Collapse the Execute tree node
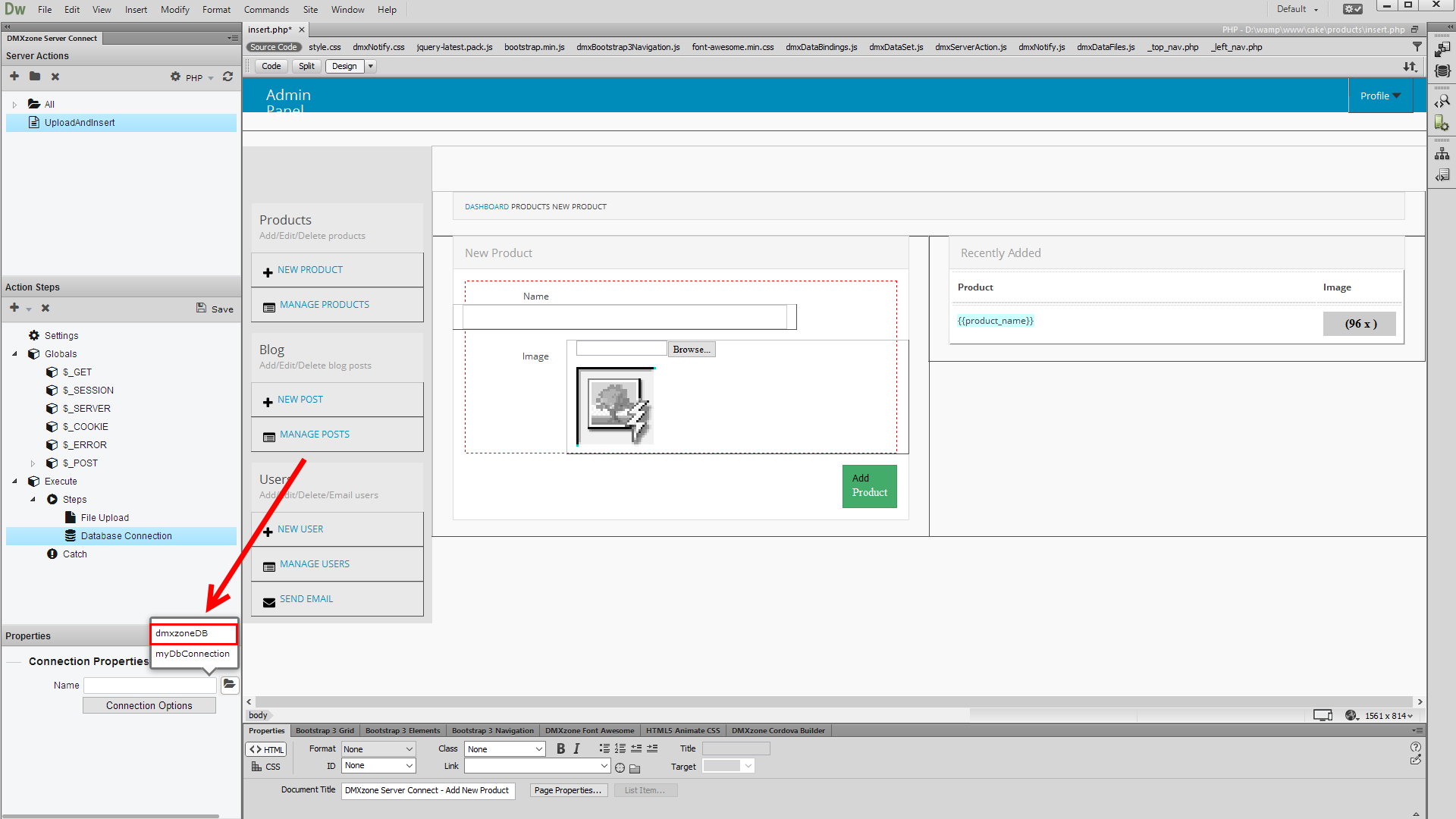The height and width of the screenshot is (819, 1456). click(x=14, y=482)
